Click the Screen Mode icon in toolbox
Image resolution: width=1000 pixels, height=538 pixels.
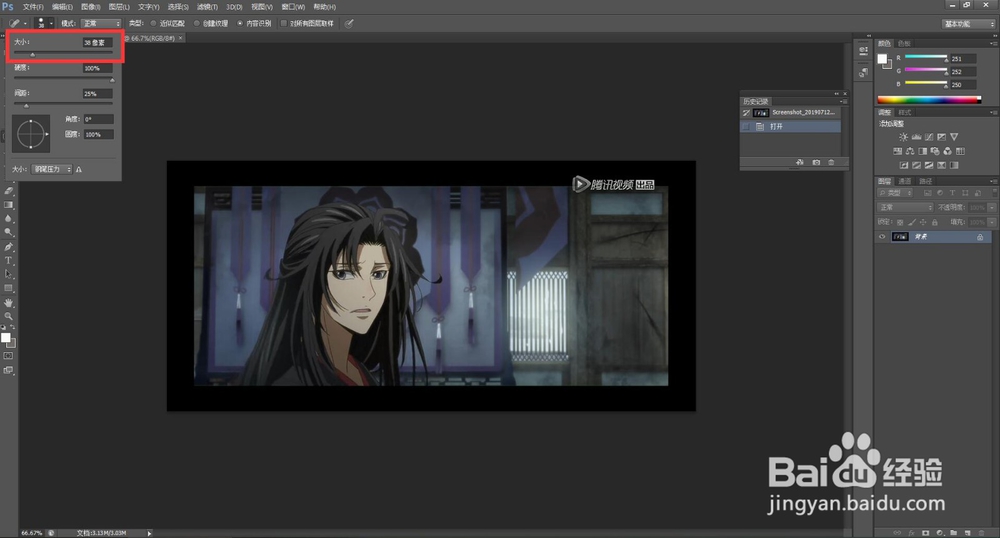(x=8, y=370)
